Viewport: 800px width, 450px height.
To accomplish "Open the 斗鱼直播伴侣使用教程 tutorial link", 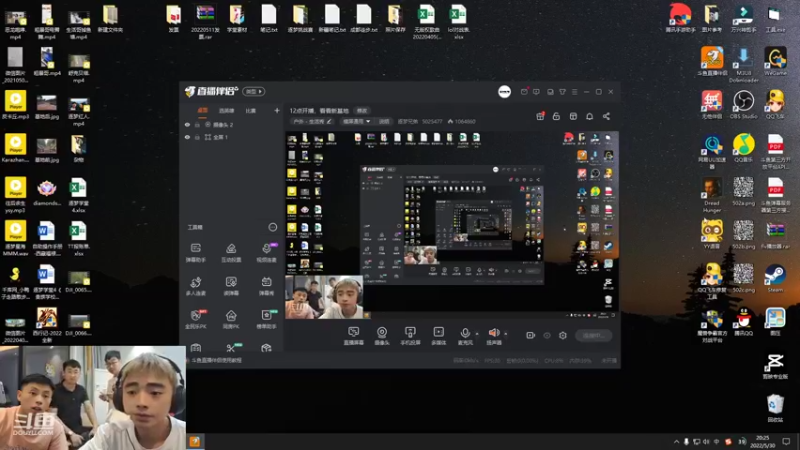I will [x=217, y=360].
